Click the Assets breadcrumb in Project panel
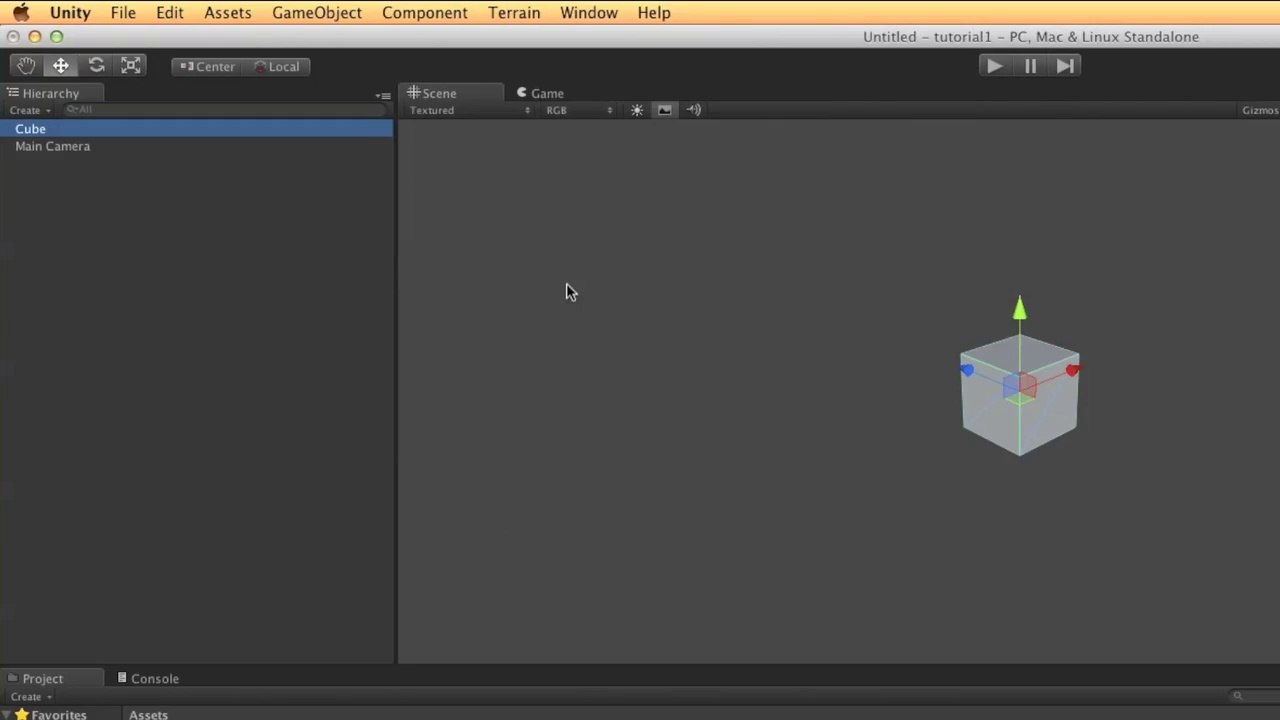The image size is (1280, 720). (148, 715)
